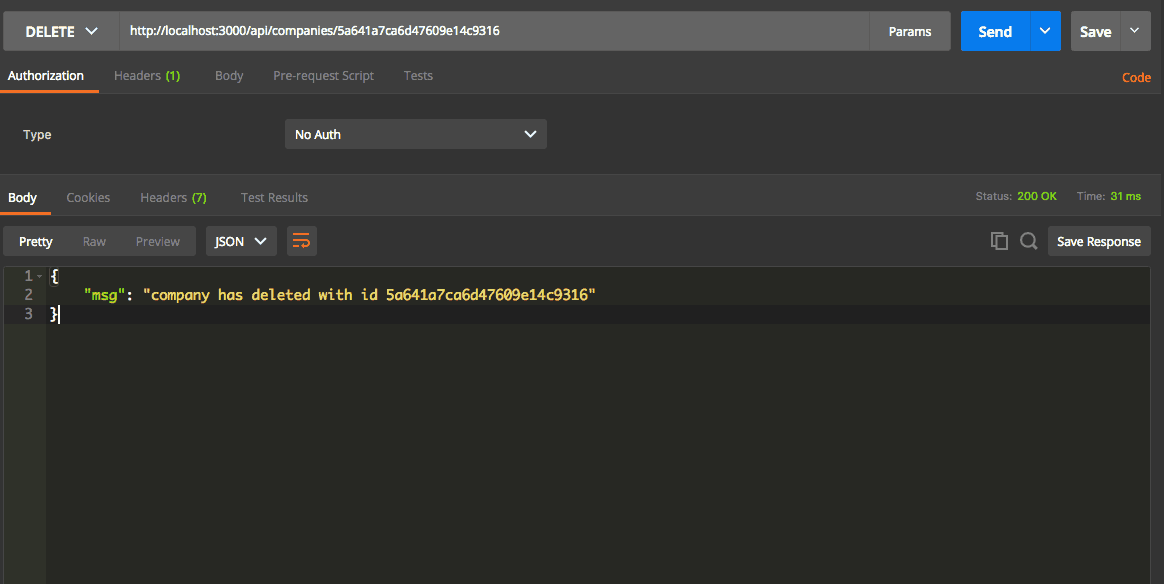Click line number 3 in the gutter
1164x584 pixels.
(x=28, y=314)
